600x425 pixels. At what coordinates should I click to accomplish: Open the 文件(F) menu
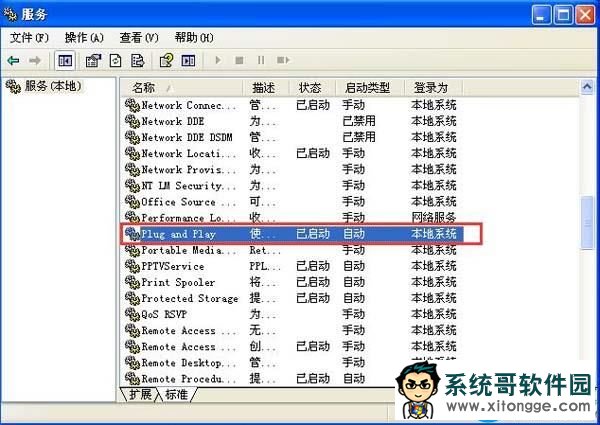pos(29,37)
